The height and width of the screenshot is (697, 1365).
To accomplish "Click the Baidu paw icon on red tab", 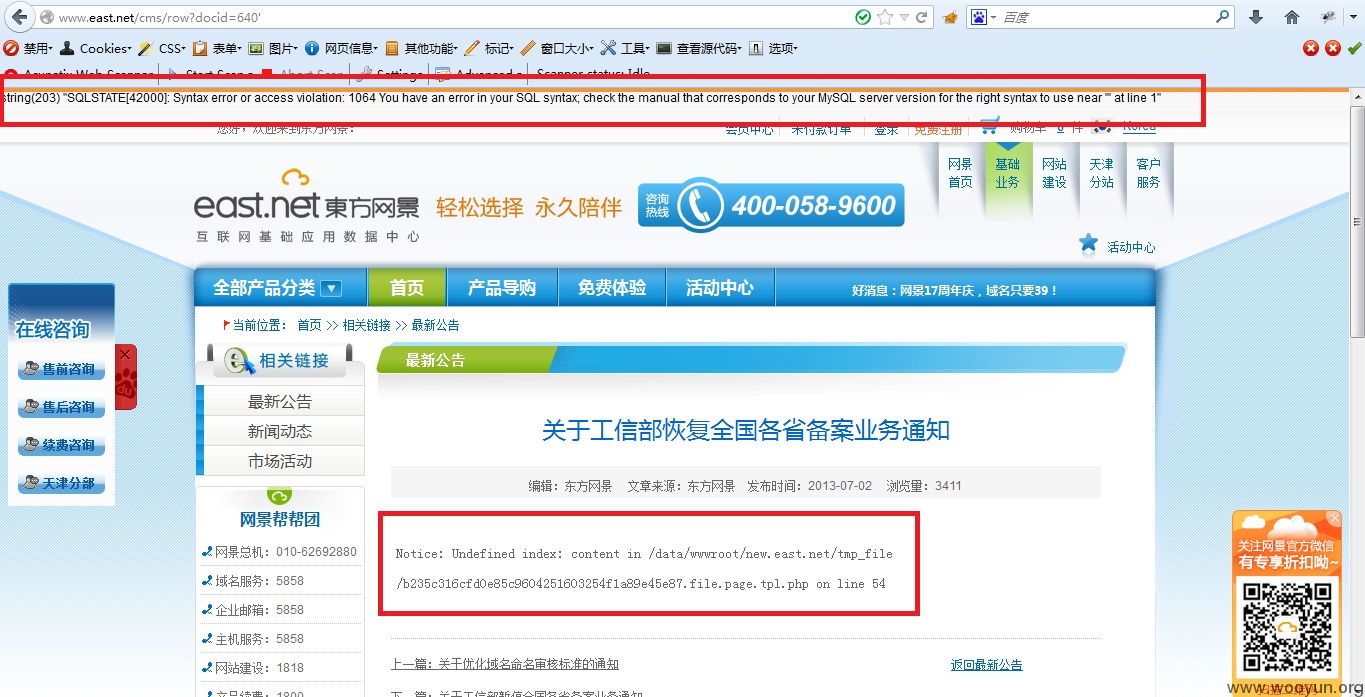I will 126,383.
